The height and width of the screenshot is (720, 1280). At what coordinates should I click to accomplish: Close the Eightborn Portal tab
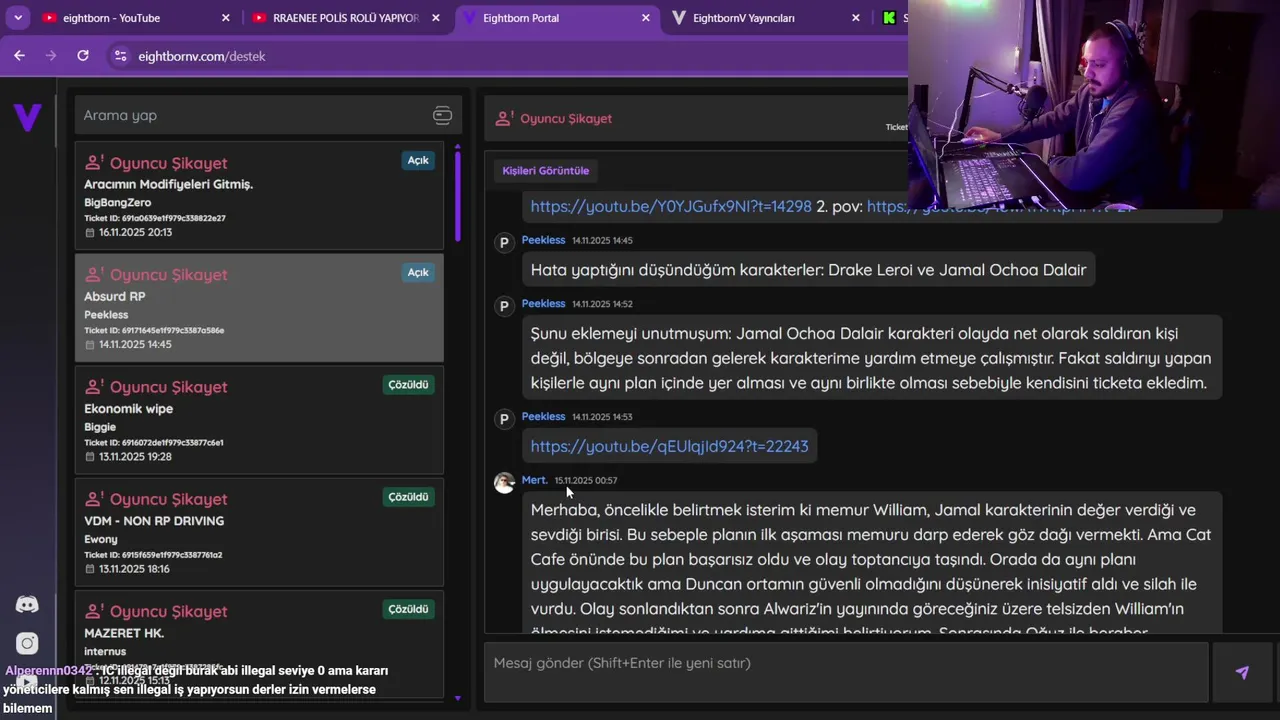[x=645, y=18]
